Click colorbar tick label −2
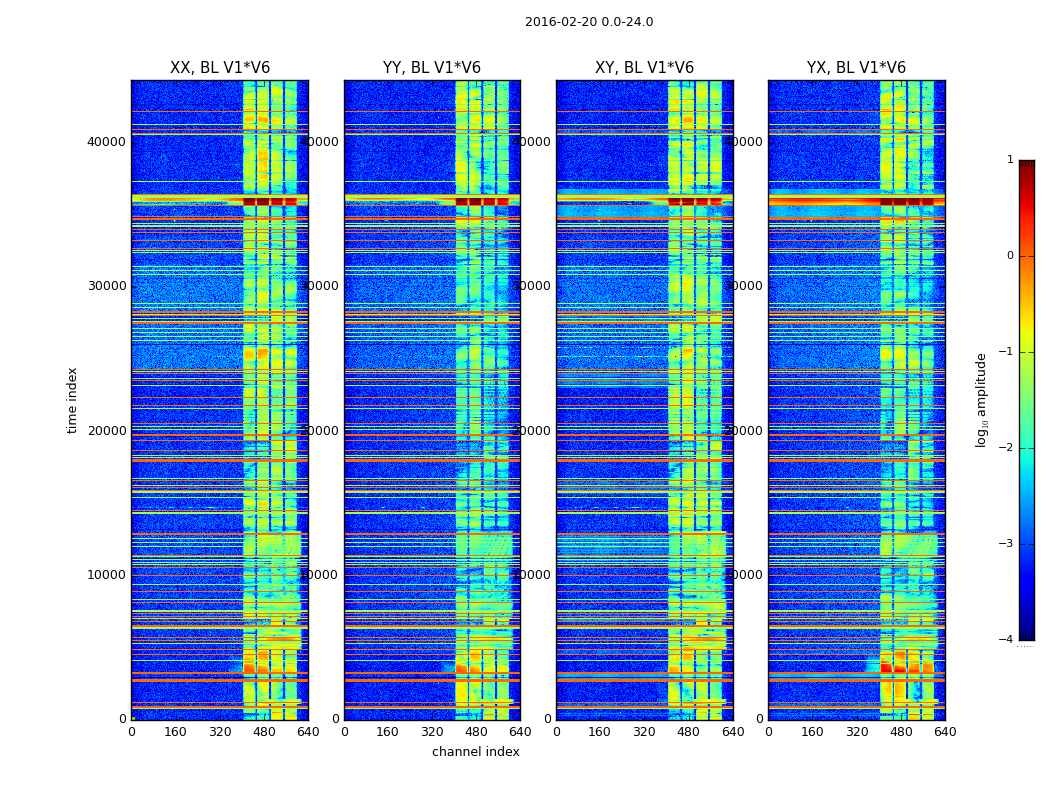 pyautogui.click(x=1006, y=447)
